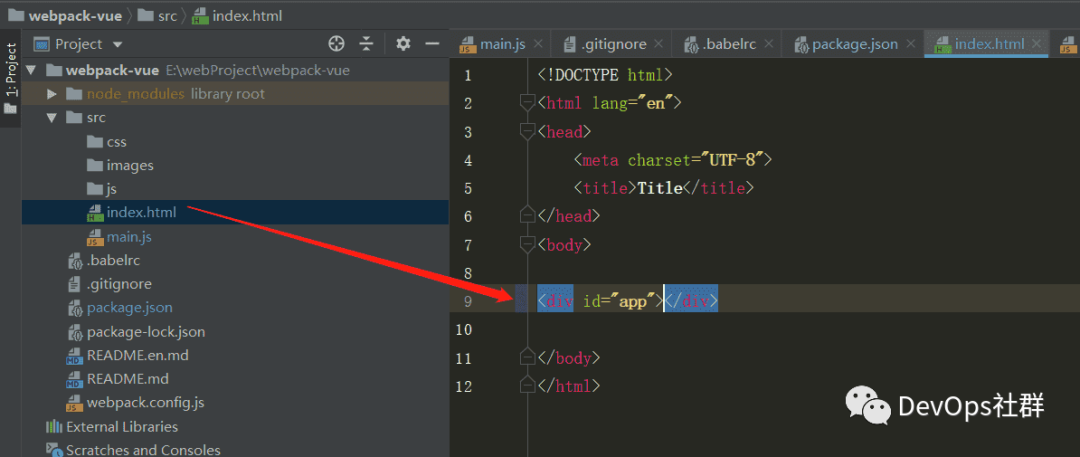Image resolution: width=1080 pixels, height=457 pixels.
Task: Open Project panel settings gear
Action: click(x=403, y=44)
